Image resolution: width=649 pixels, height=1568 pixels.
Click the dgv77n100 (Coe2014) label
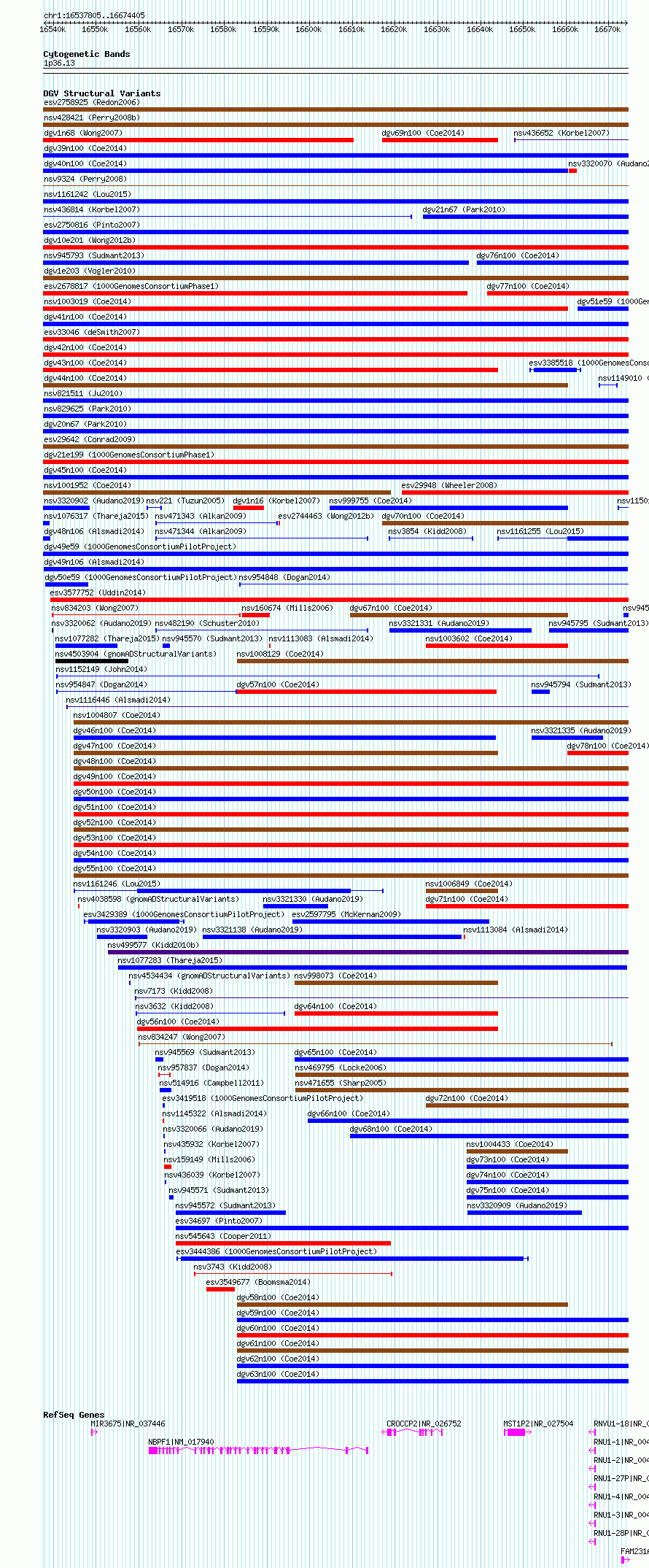tap(528, 287)
